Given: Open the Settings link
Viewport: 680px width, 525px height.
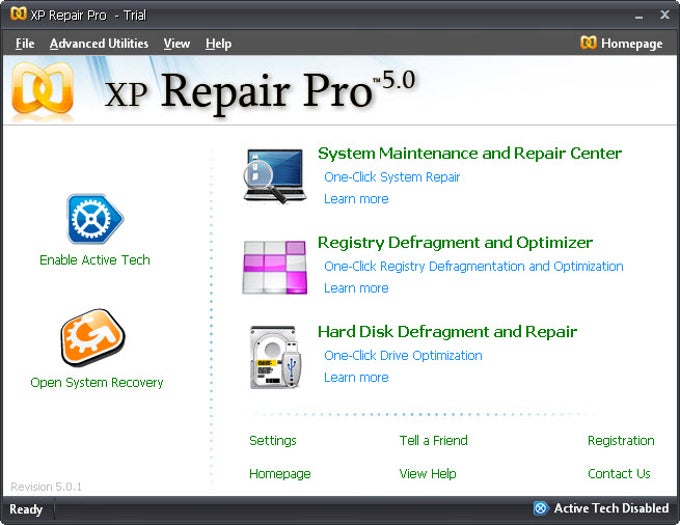Looking at the screenshot, I should [273, 441].
